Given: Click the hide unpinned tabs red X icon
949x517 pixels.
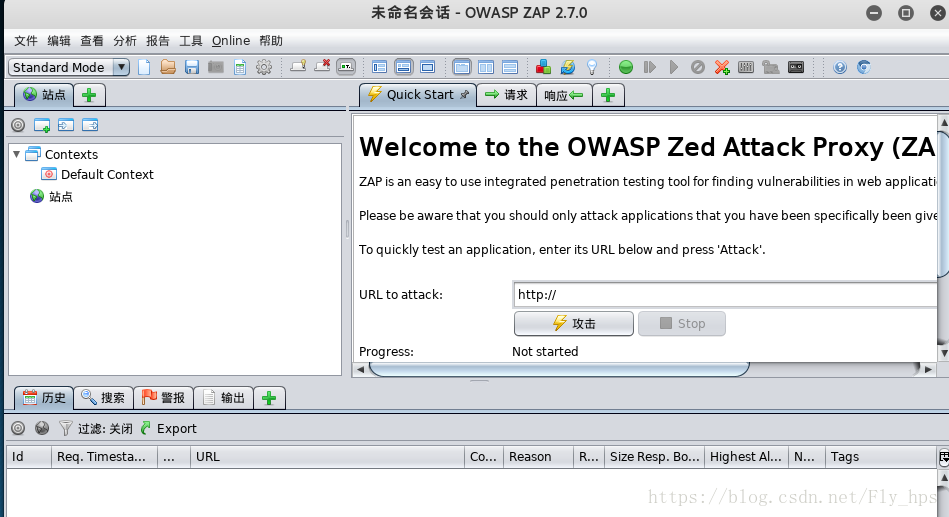Looking at the screenshot, I should 322,67.
